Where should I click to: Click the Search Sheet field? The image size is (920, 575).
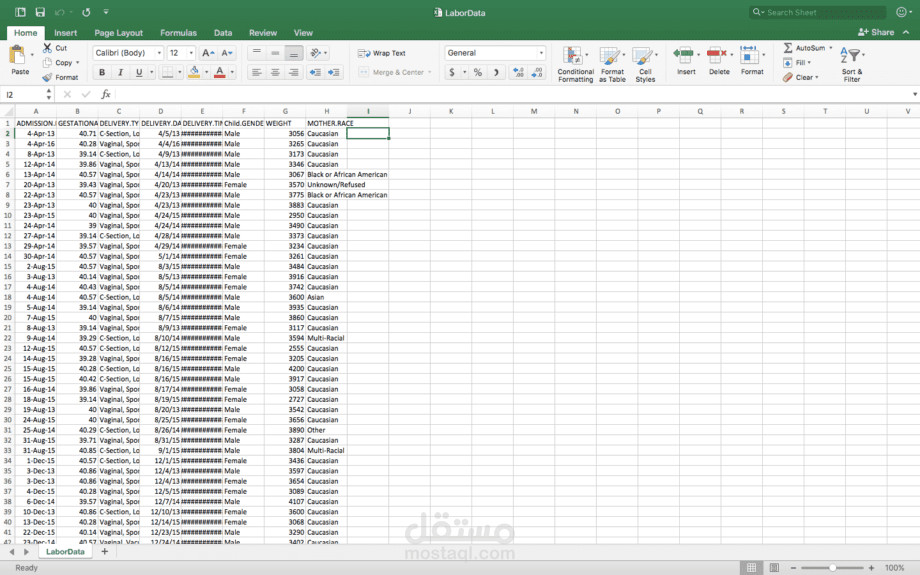(x=817, y=12)
